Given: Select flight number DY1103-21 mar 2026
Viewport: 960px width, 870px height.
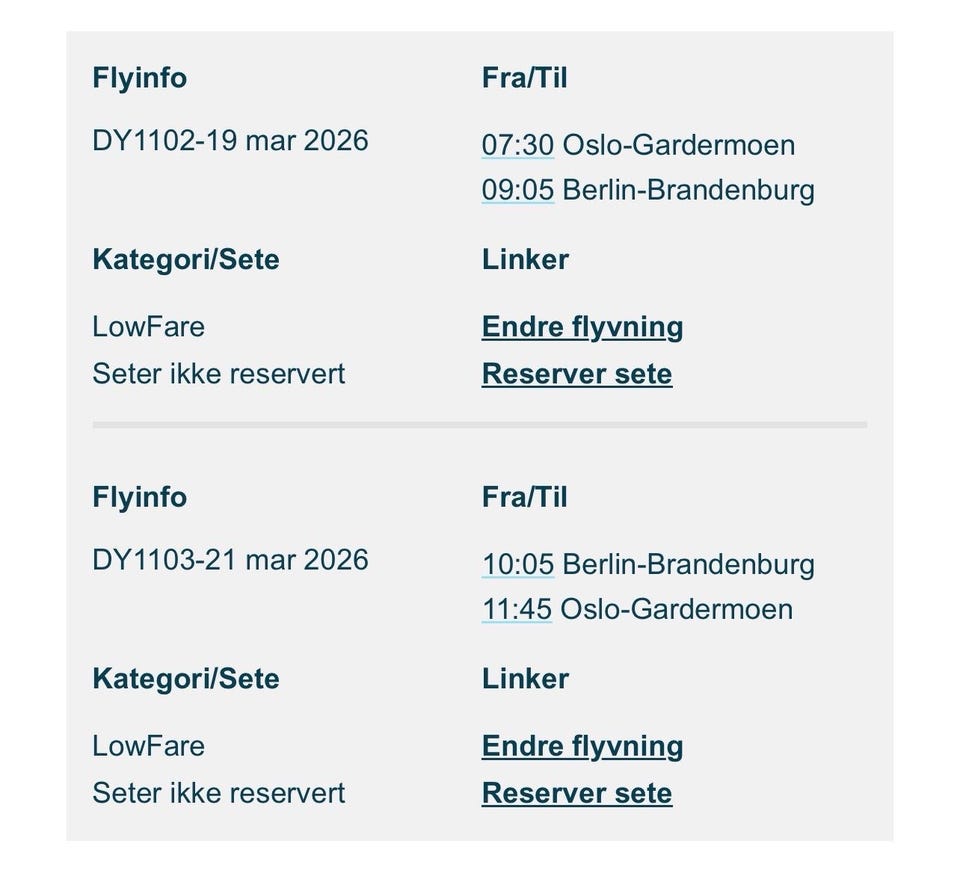Looking at the screenshot, I should tap(230, 560).
